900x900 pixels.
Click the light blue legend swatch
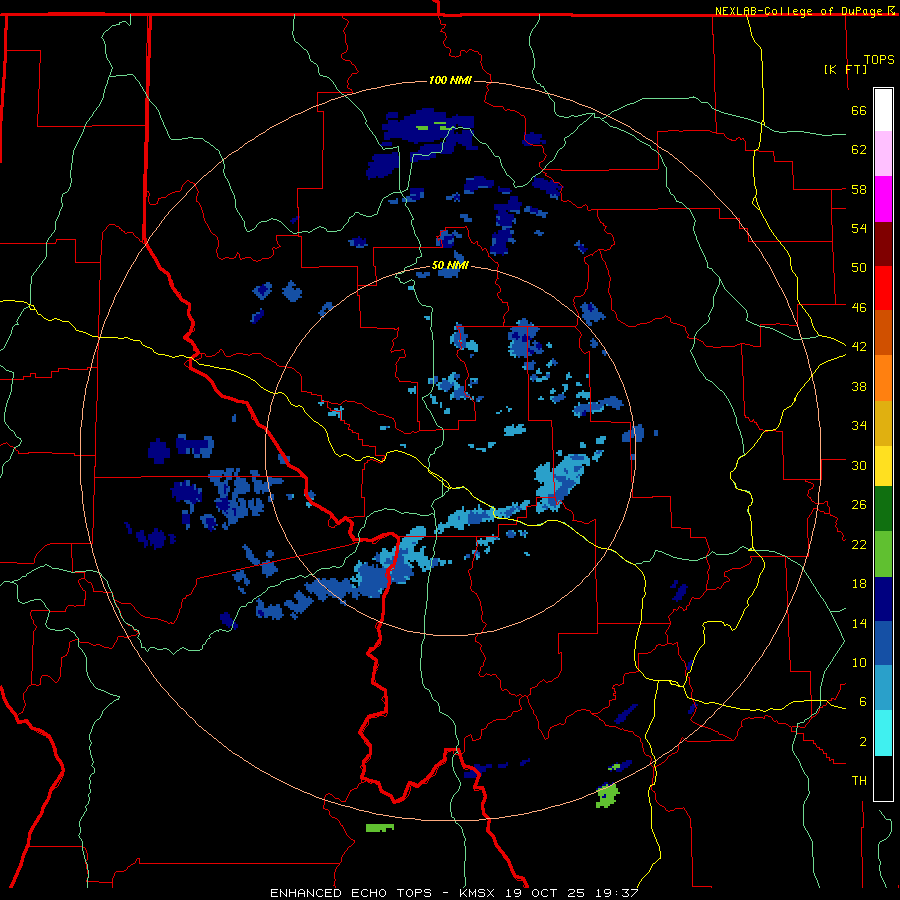pyautogui.click(x=883, y=688)
